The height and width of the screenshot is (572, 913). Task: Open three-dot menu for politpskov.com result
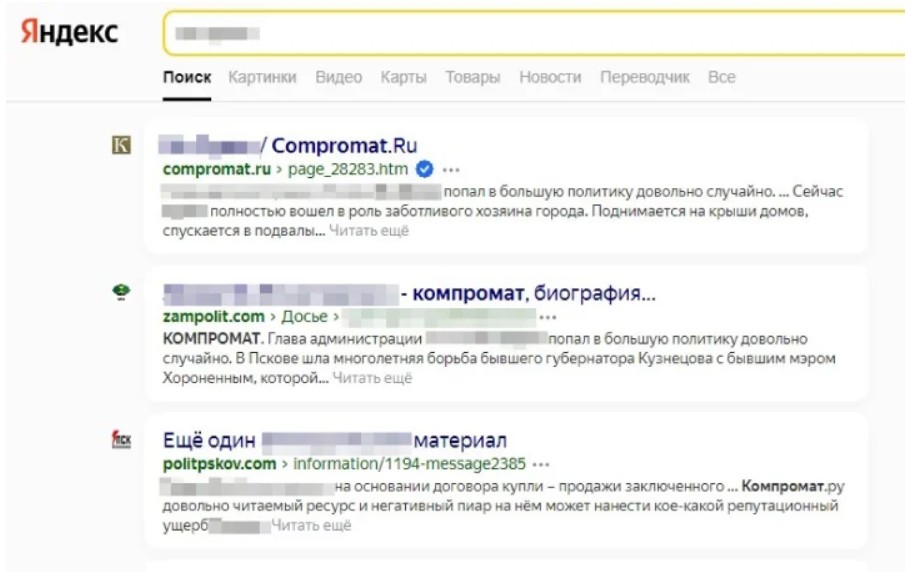(540, 465)
